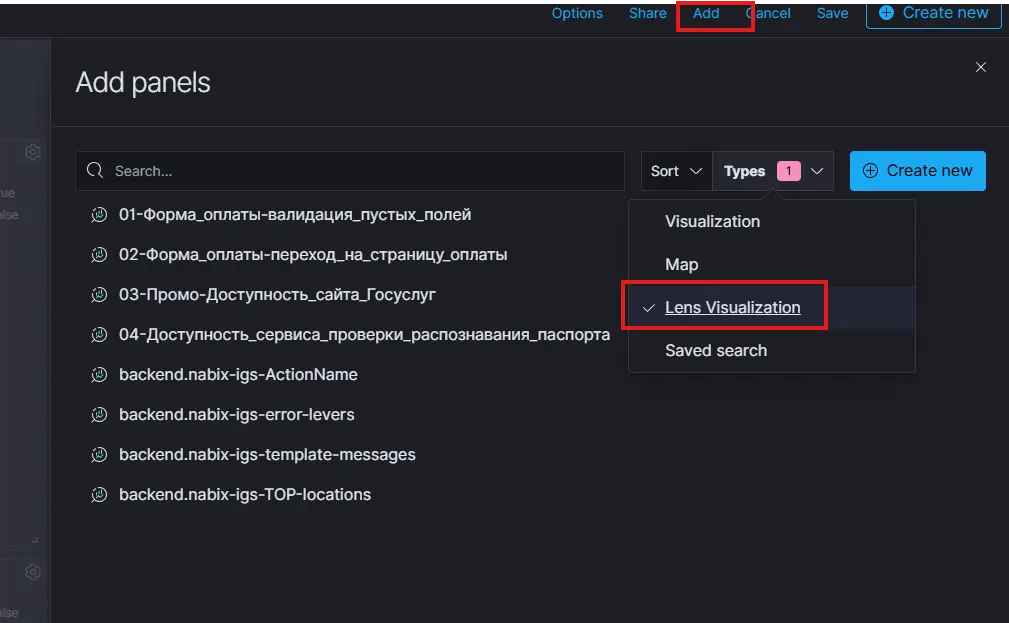Enable the Visualization type filter
Viewport: 1009px width, 623px height.
click(712, 222)
